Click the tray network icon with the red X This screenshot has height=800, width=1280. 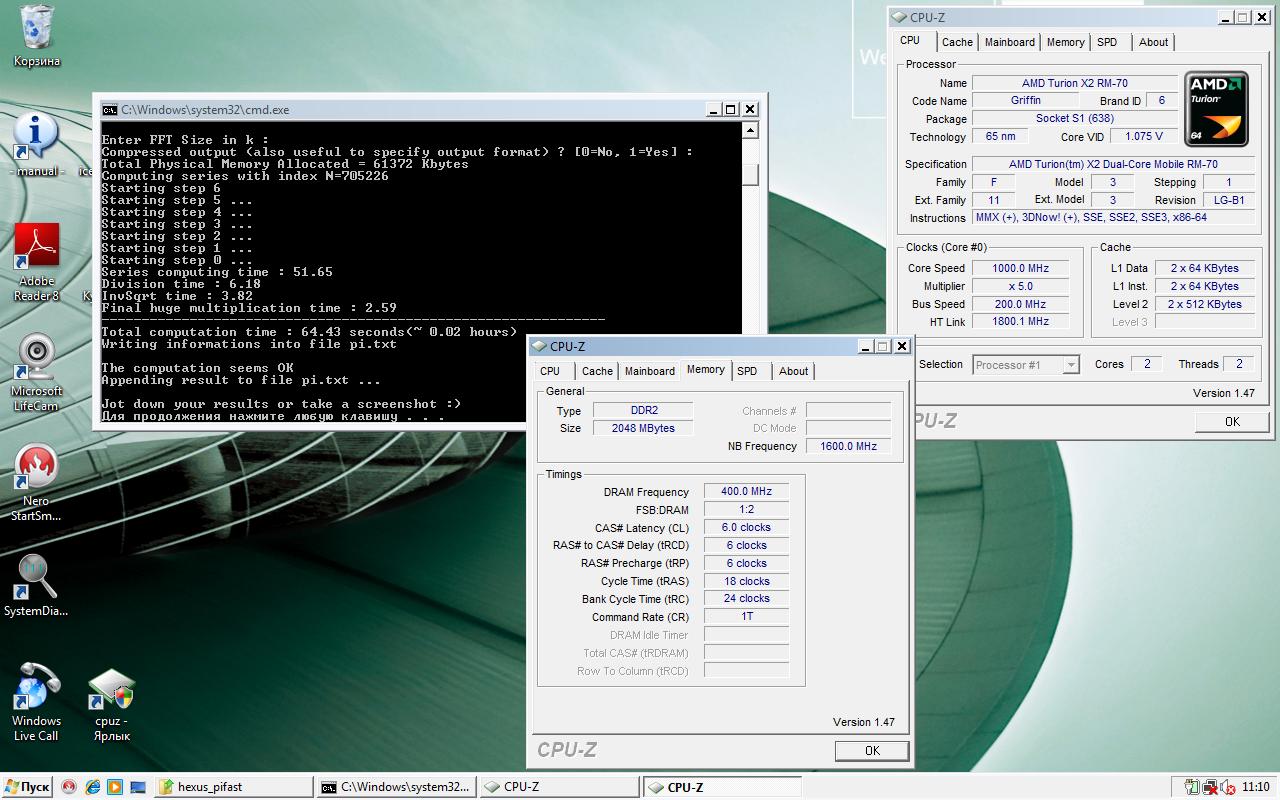(1209, 787)
